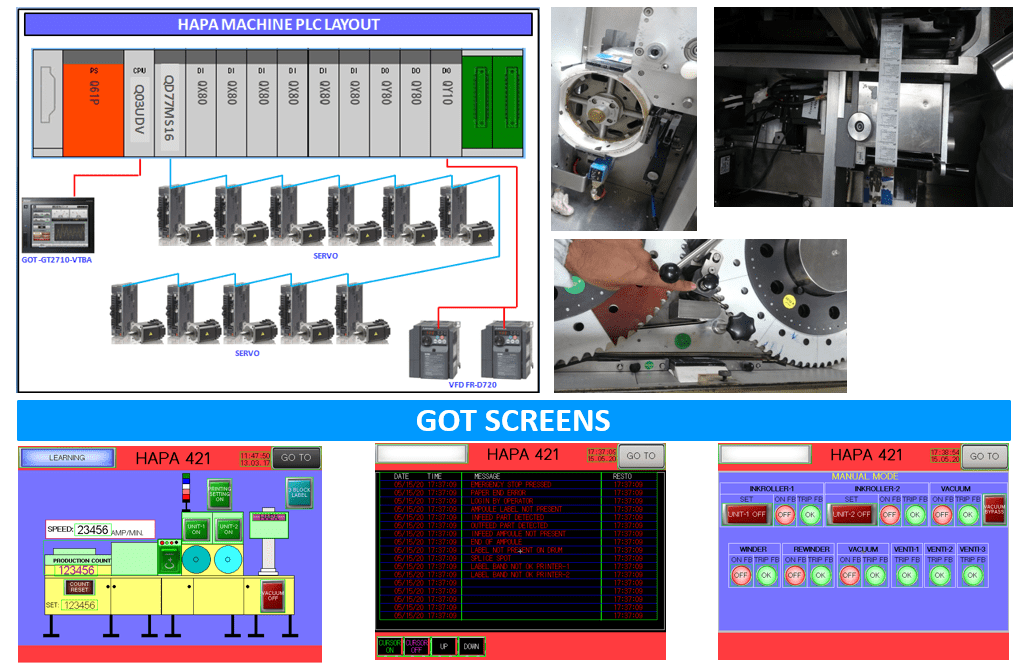Click the GOT SCREENS blue banner
The image size is (1022, 663).
[x=514, y=420]
